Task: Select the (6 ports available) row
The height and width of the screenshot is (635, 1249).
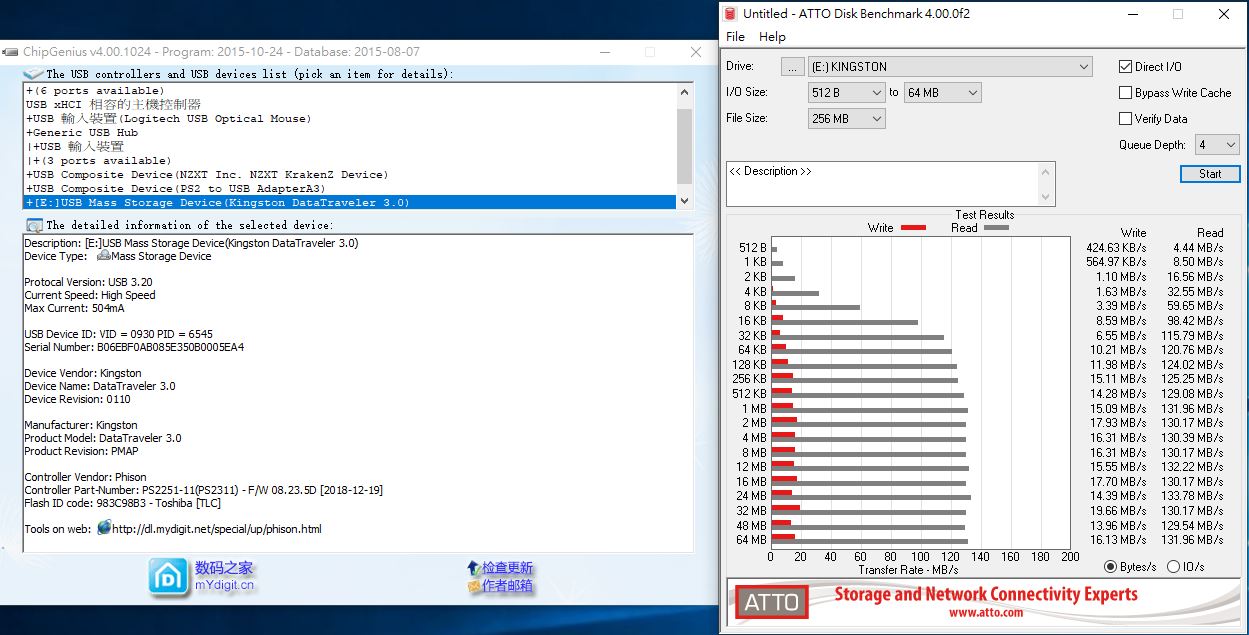Action: click(x=350, y=90)
